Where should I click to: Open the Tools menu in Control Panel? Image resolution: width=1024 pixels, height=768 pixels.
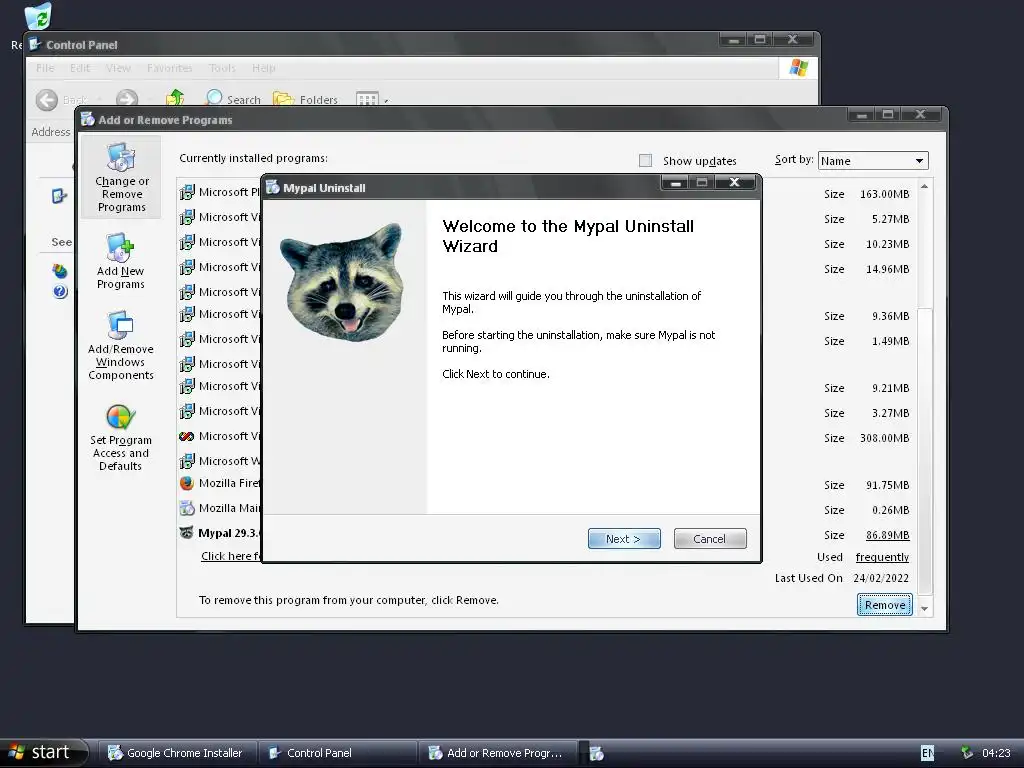pos(222,68)
